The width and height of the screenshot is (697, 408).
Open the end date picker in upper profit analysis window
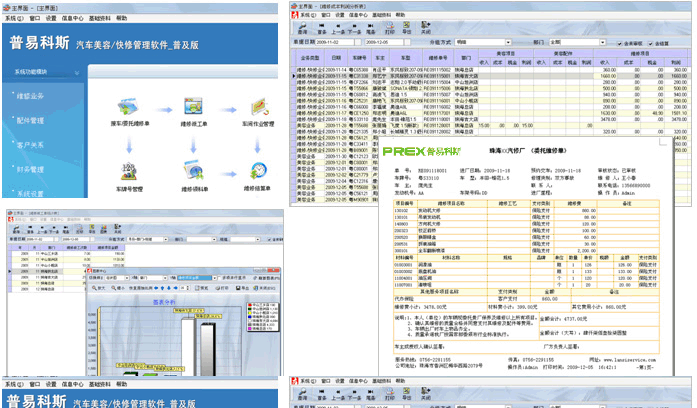(406, 42)
